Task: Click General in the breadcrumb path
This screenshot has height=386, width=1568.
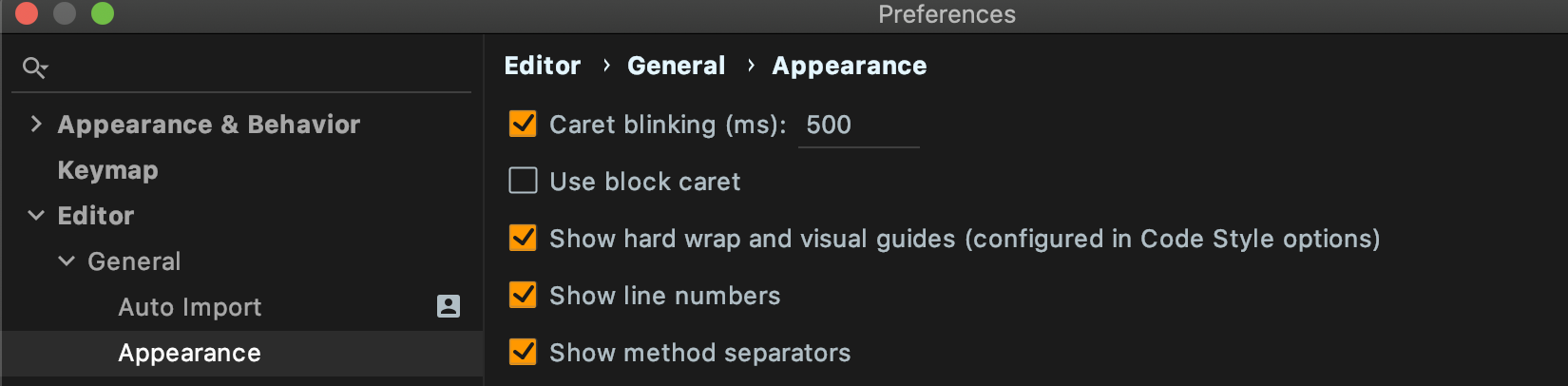Action: 676,66
